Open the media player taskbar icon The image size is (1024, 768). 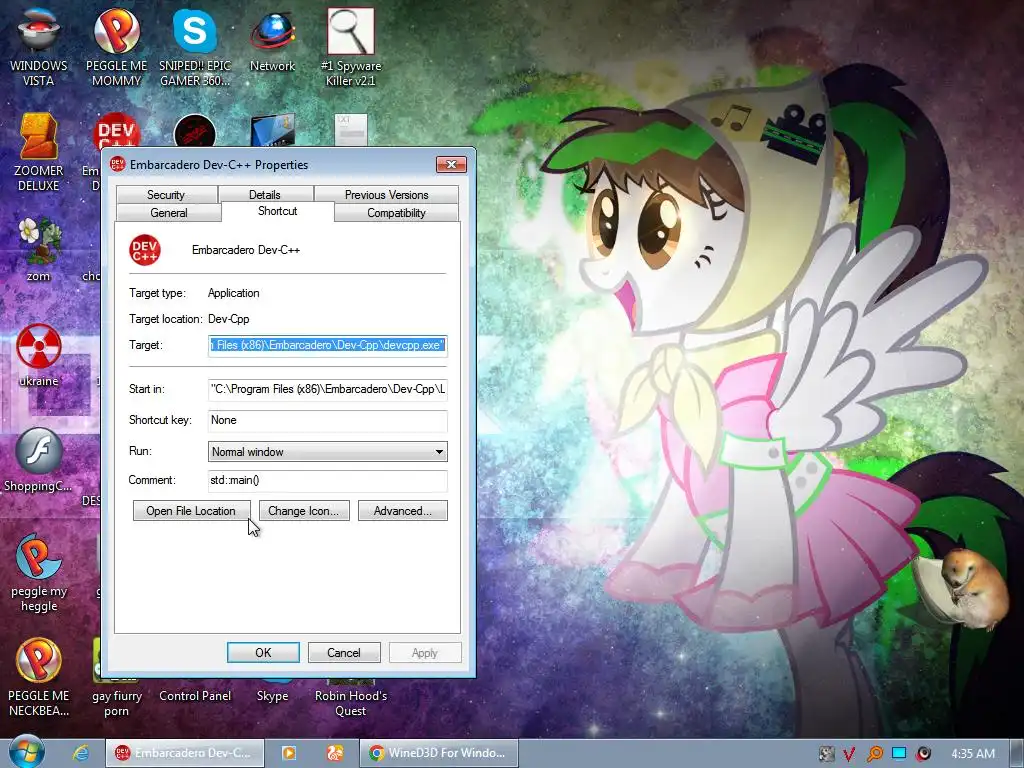pyautogui.click(x=289, y=753)
